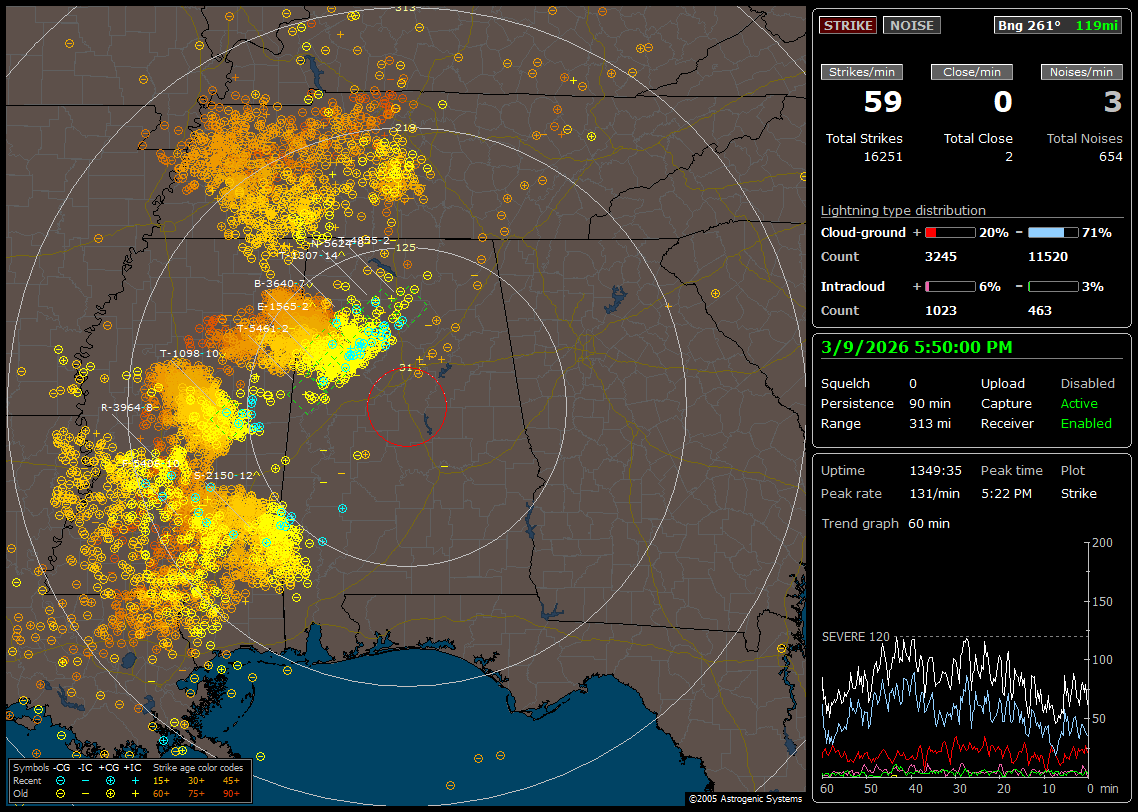
Task: Click the Enabled receiver status
Action: [x=1086, y=424]
